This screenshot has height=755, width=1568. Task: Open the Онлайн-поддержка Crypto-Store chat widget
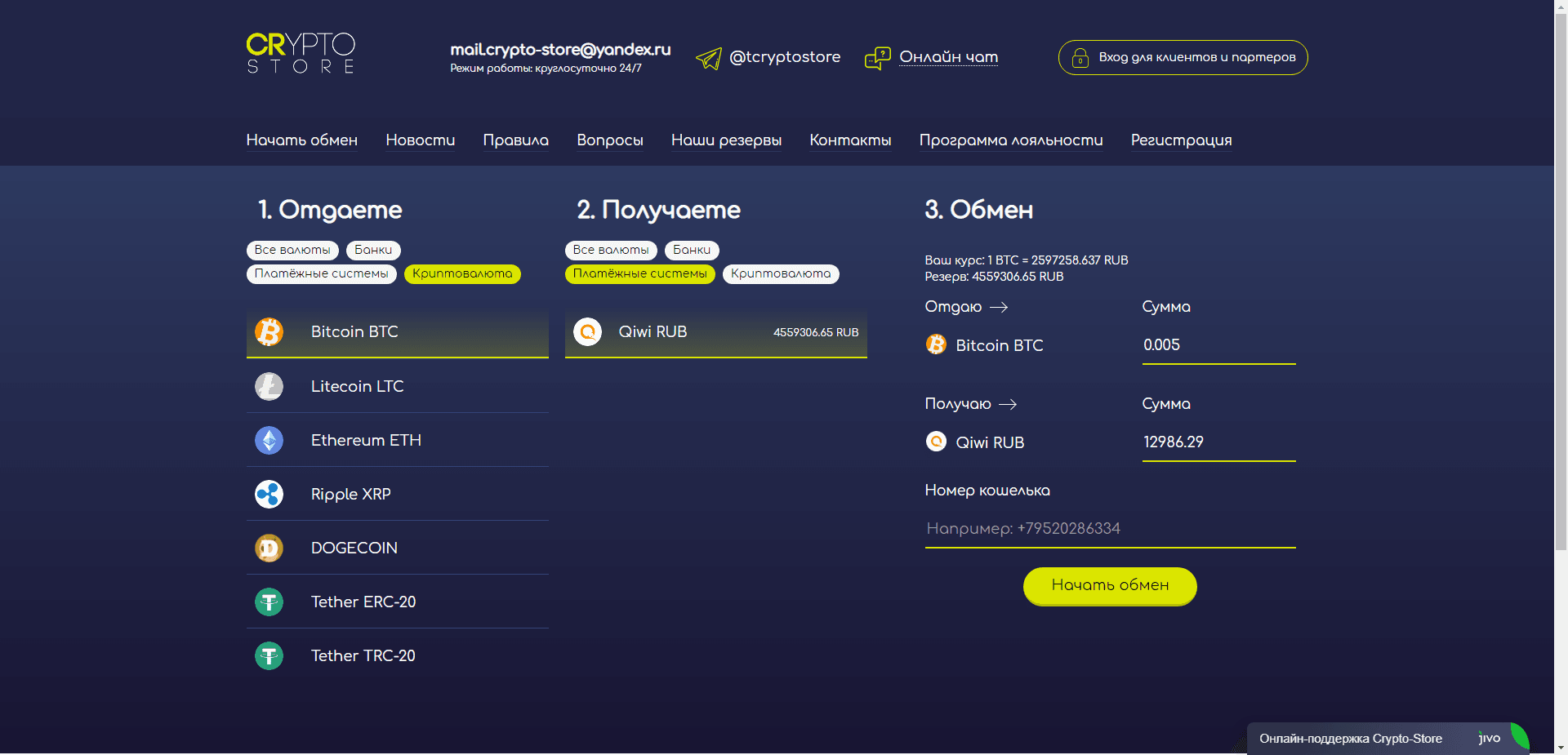point(1388,738)
